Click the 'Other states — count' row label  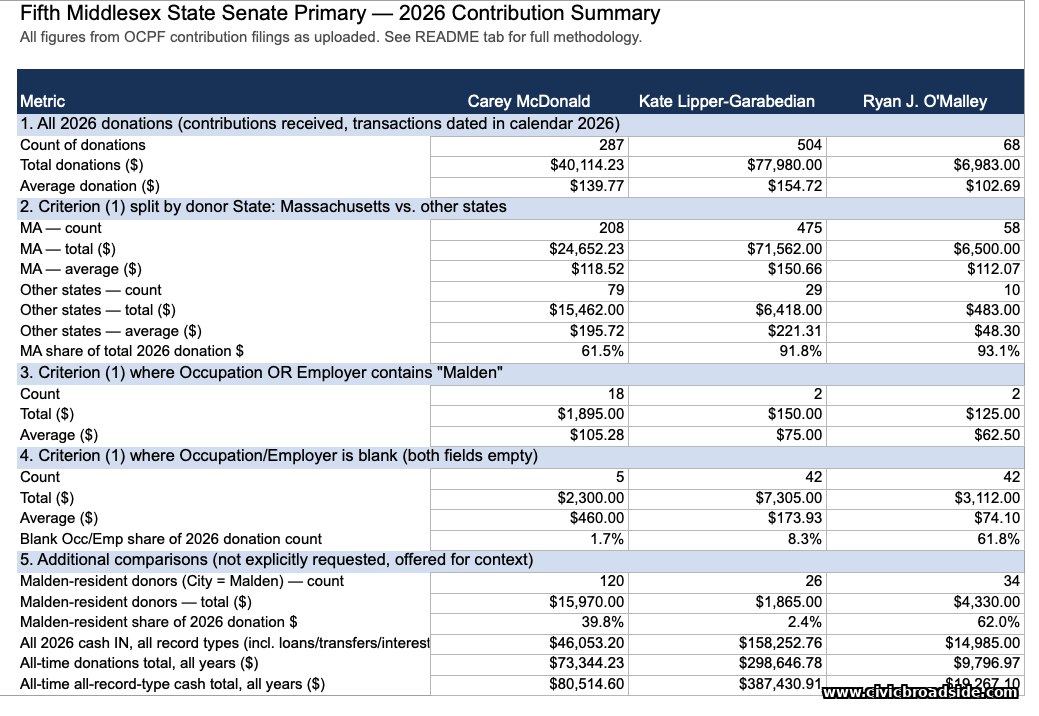tap(91, 290)
